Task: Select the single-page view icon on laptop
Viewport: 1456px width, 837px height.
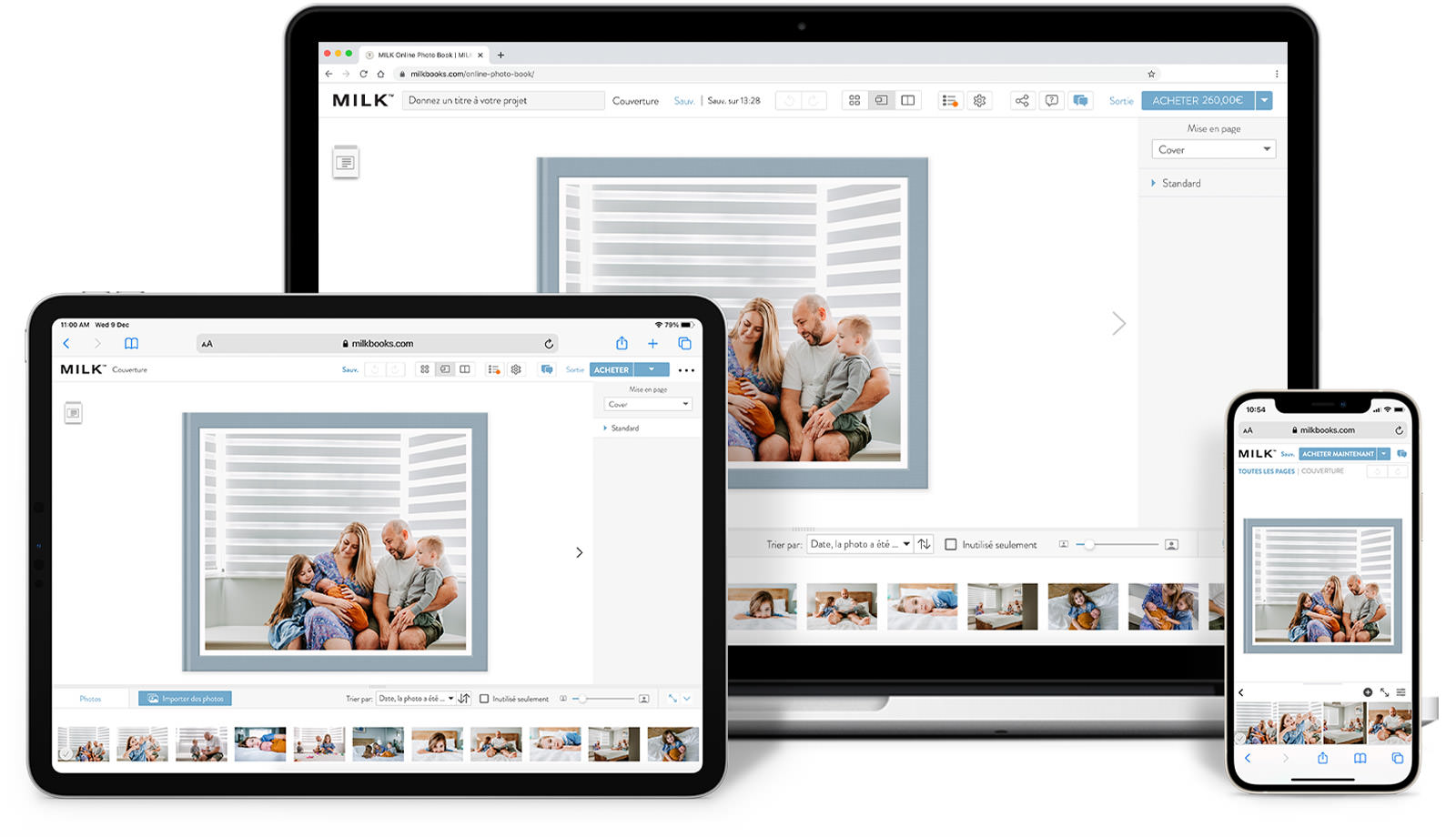Action: pos(881,100)
